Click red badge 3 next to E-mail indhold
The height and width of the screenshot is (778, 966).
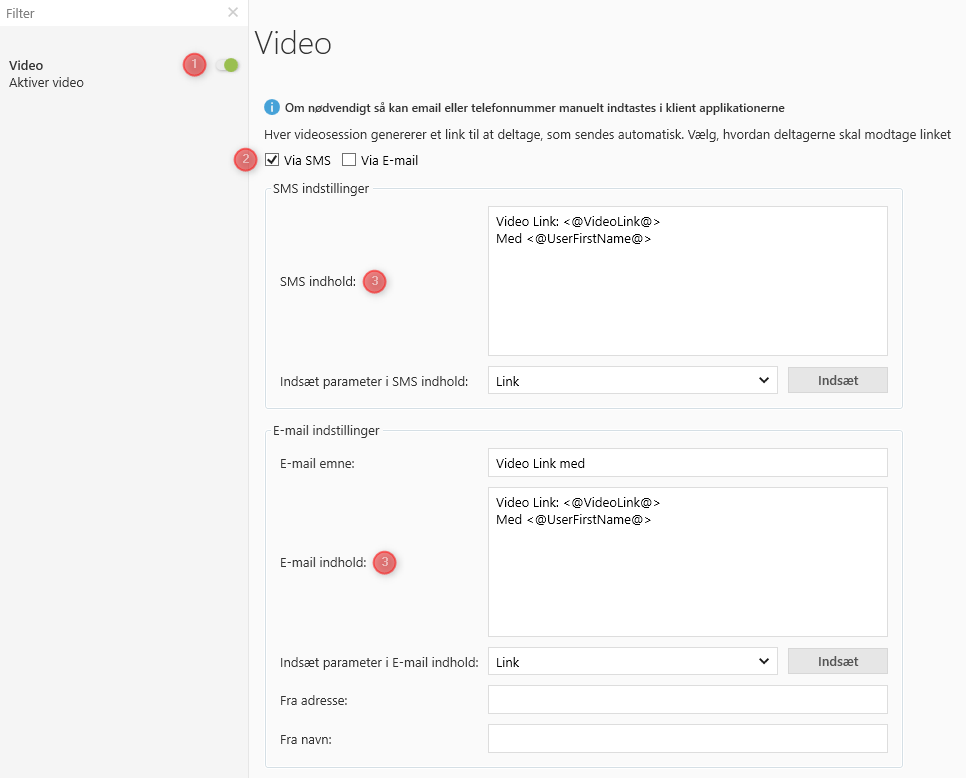[385, 563]
